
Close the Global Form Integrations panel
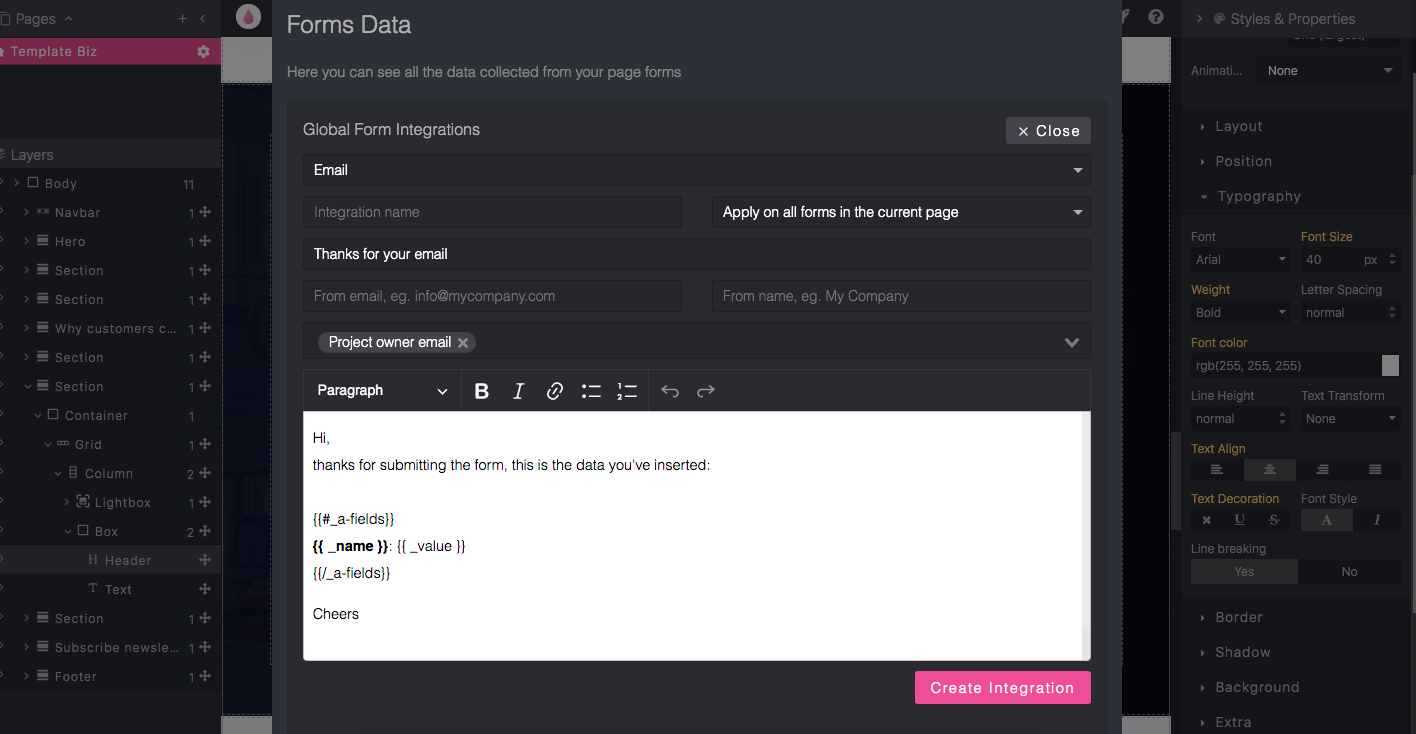click(x=1048, y=131)
